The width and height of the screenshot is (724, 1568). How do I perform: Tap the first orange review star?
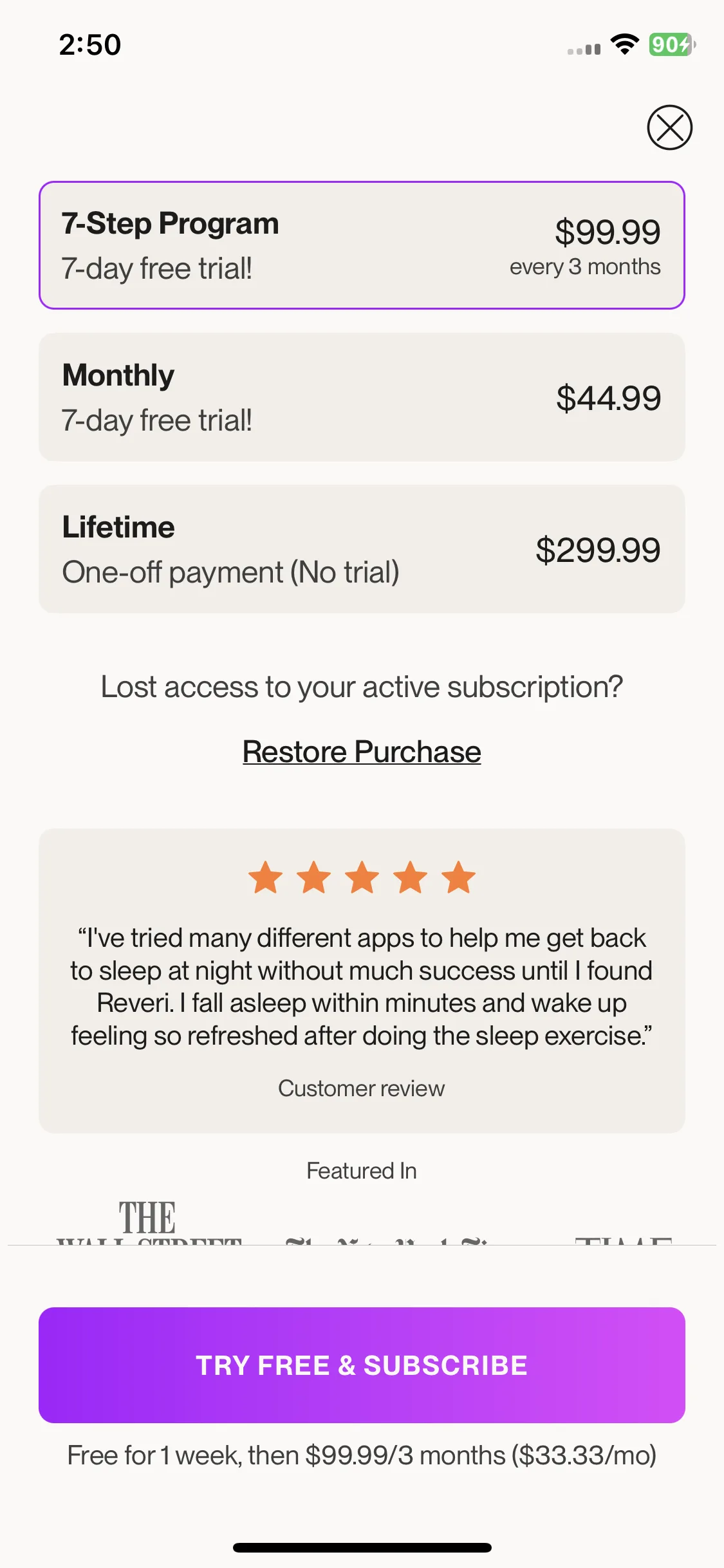point(265,877)
